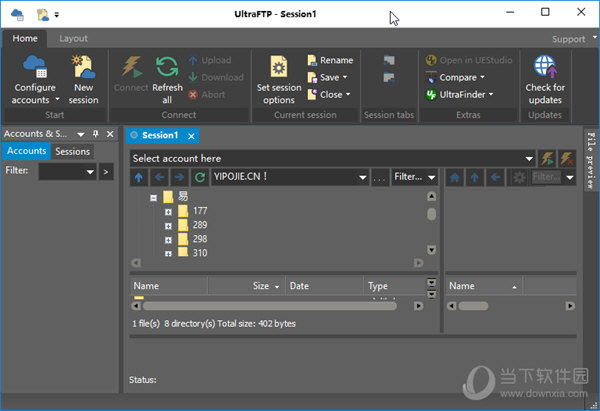The height and width of the screenshot is (411, 600).
Task: Sort remote files by Name column
Action: (x=484, y=286)
